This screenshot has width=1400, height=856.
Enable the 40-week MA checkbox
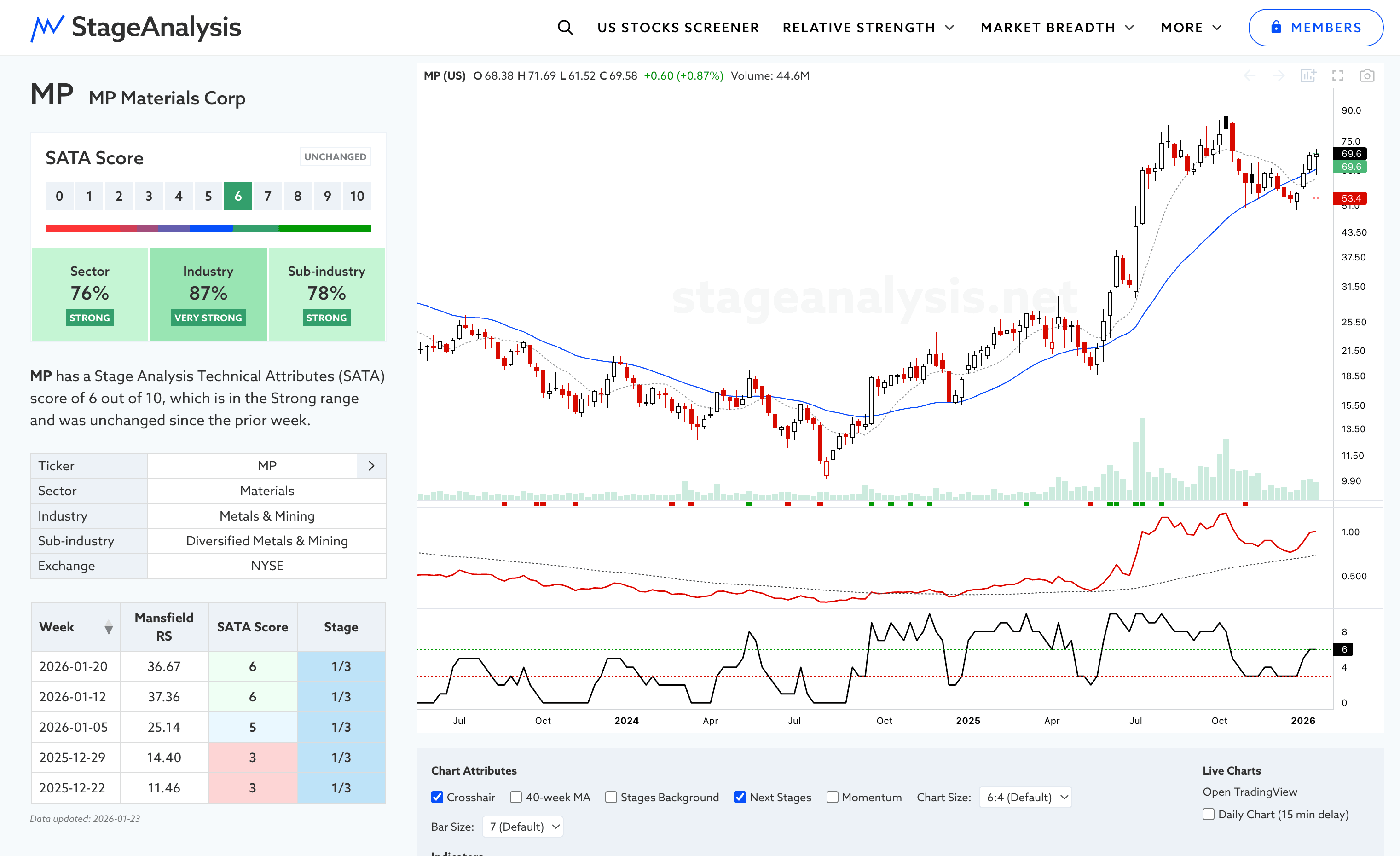click(x=516, y=797)
